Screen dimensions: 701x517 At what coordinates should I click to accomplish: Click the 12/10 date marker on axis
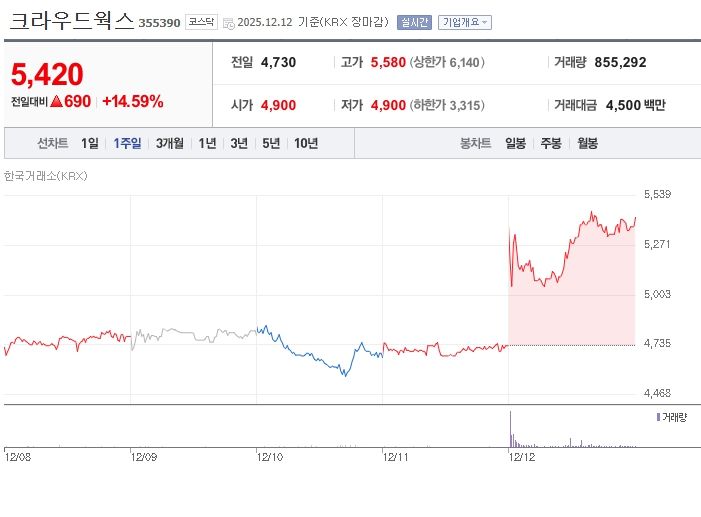click(270, 456)
